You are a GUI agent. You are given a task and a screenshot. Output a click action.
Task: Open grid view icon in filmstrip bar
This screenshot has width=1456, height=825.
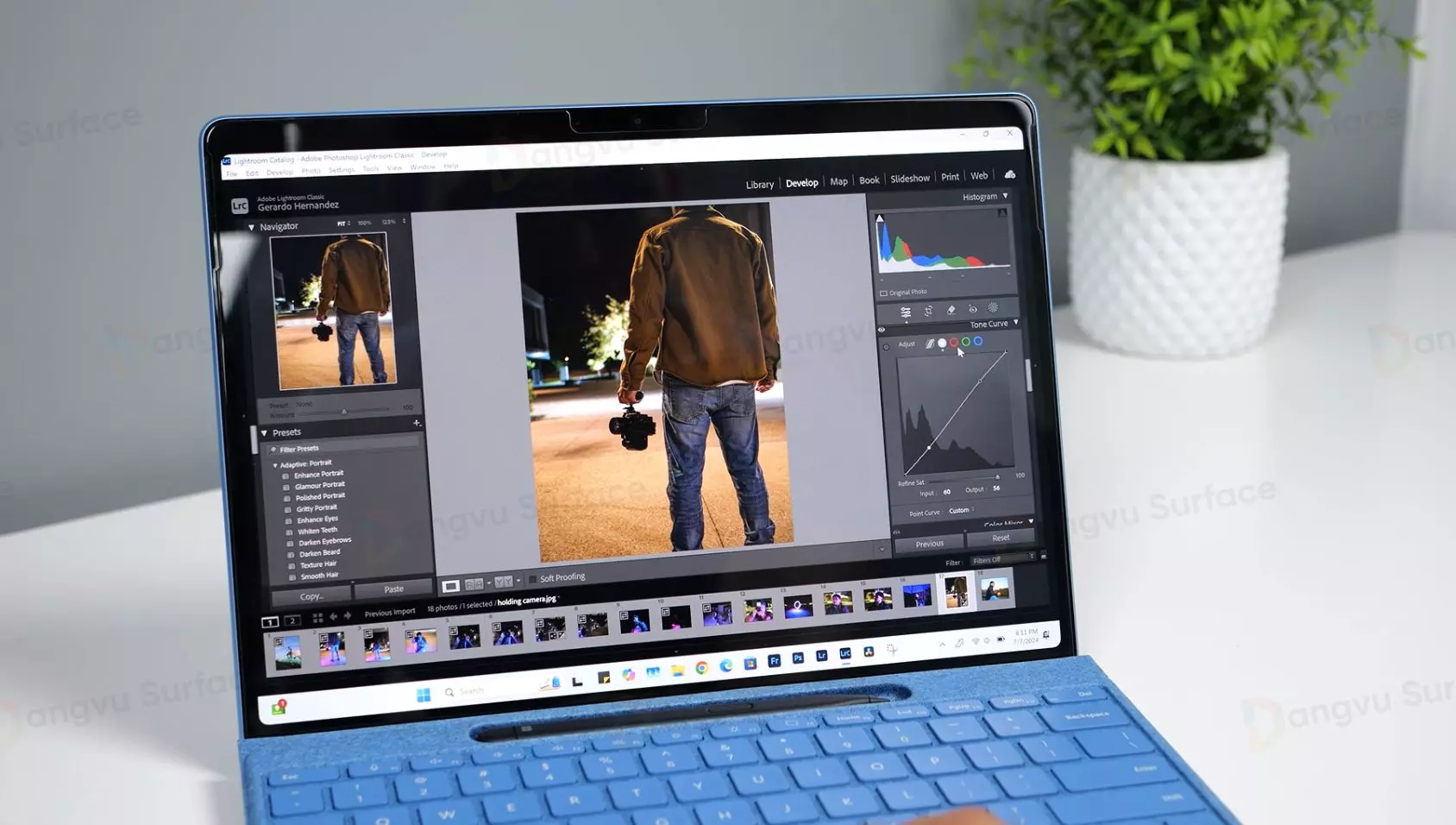[317, 618]
